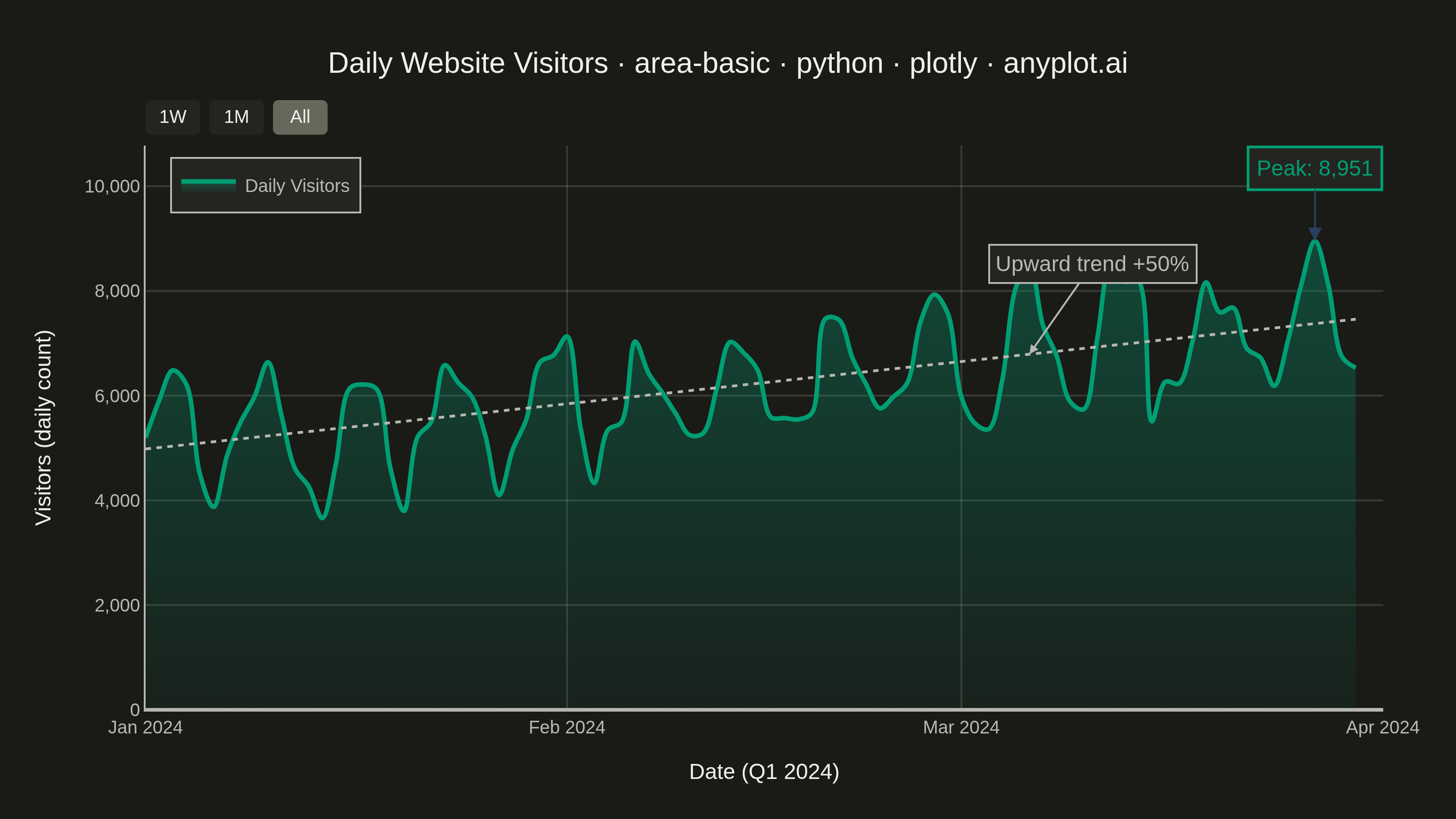Click the 0 y-axis tick label
The width and height of the screenshot is (1456, 819).
coord(135,709)
